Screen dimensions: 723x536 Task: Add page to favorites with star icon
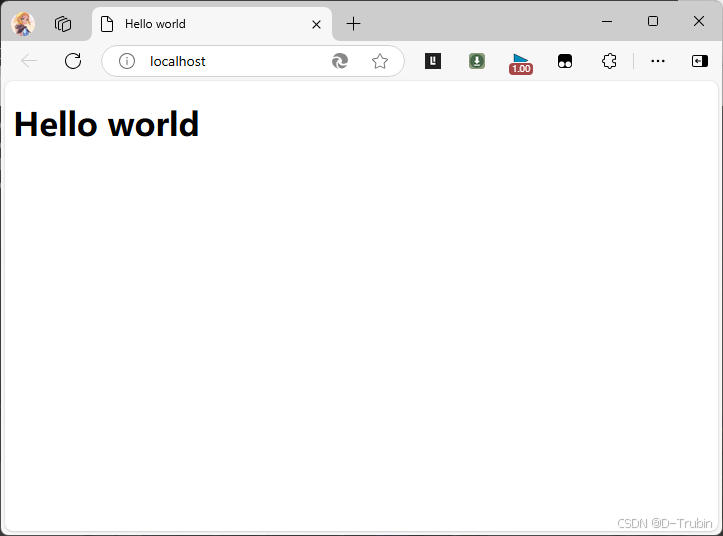[x=380, y=61]
